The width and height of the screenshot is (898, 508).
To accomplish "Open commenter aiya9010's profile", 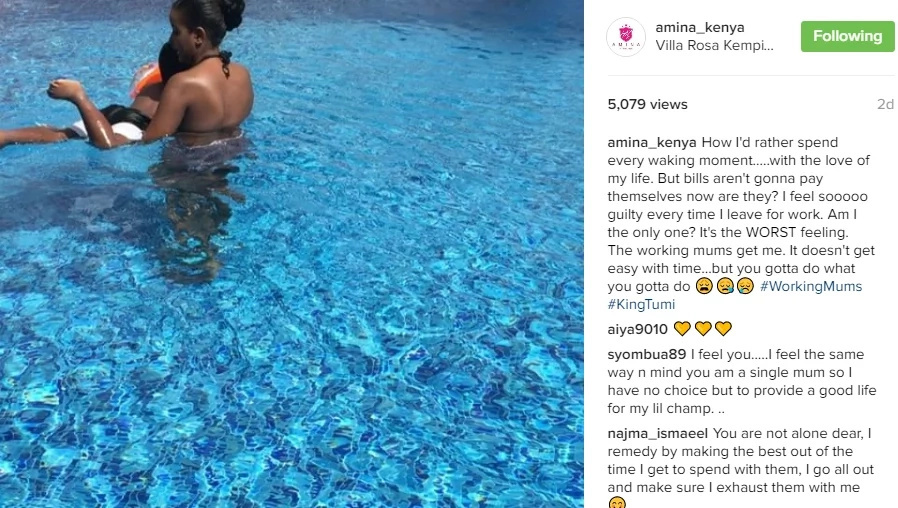I will [637, 329].
